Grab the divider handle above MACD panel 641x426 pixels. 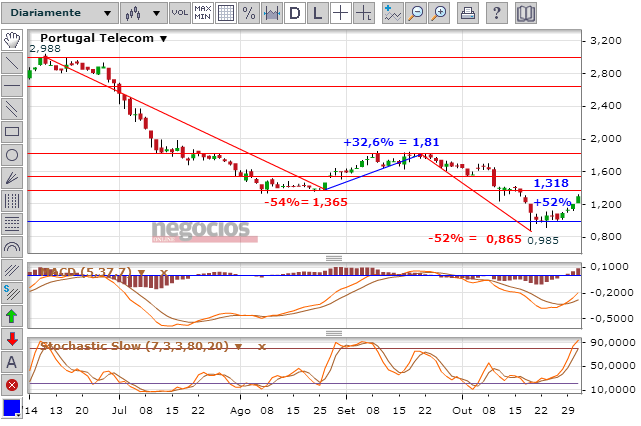click(334, 258)
